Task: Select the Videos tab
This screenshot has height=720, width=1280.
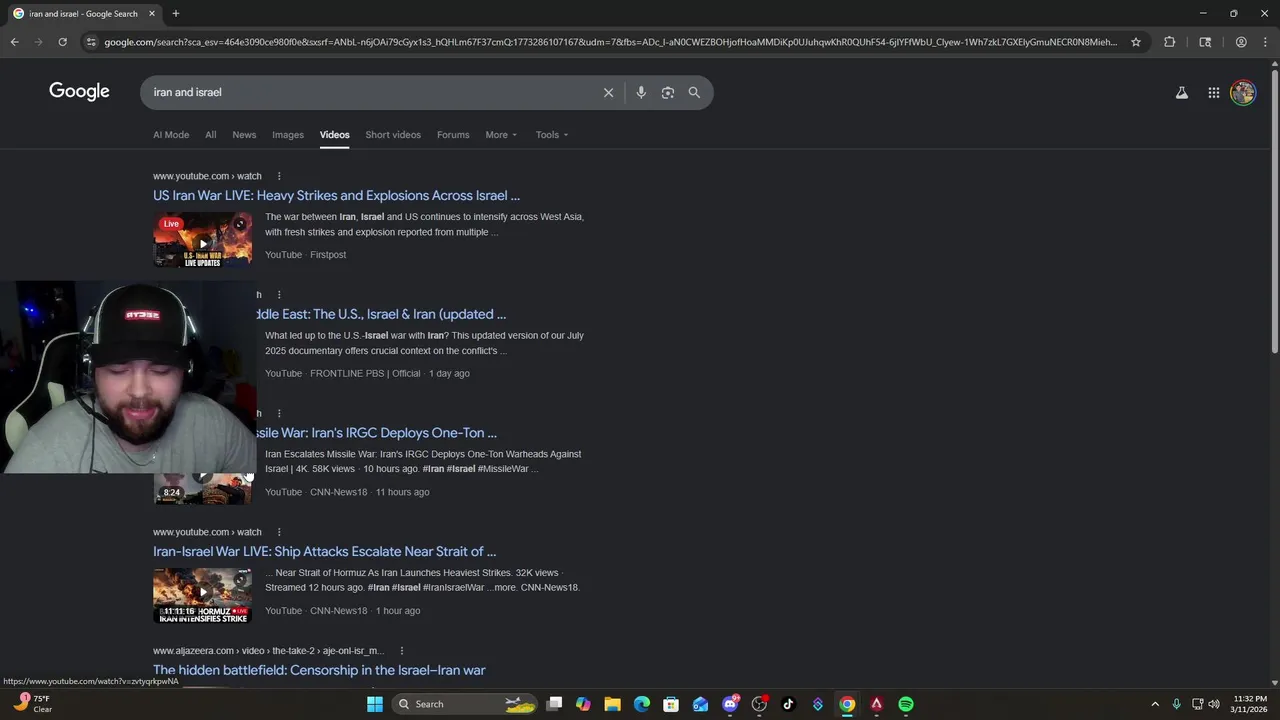Action: pyautogui.click(x=334, y=135)
